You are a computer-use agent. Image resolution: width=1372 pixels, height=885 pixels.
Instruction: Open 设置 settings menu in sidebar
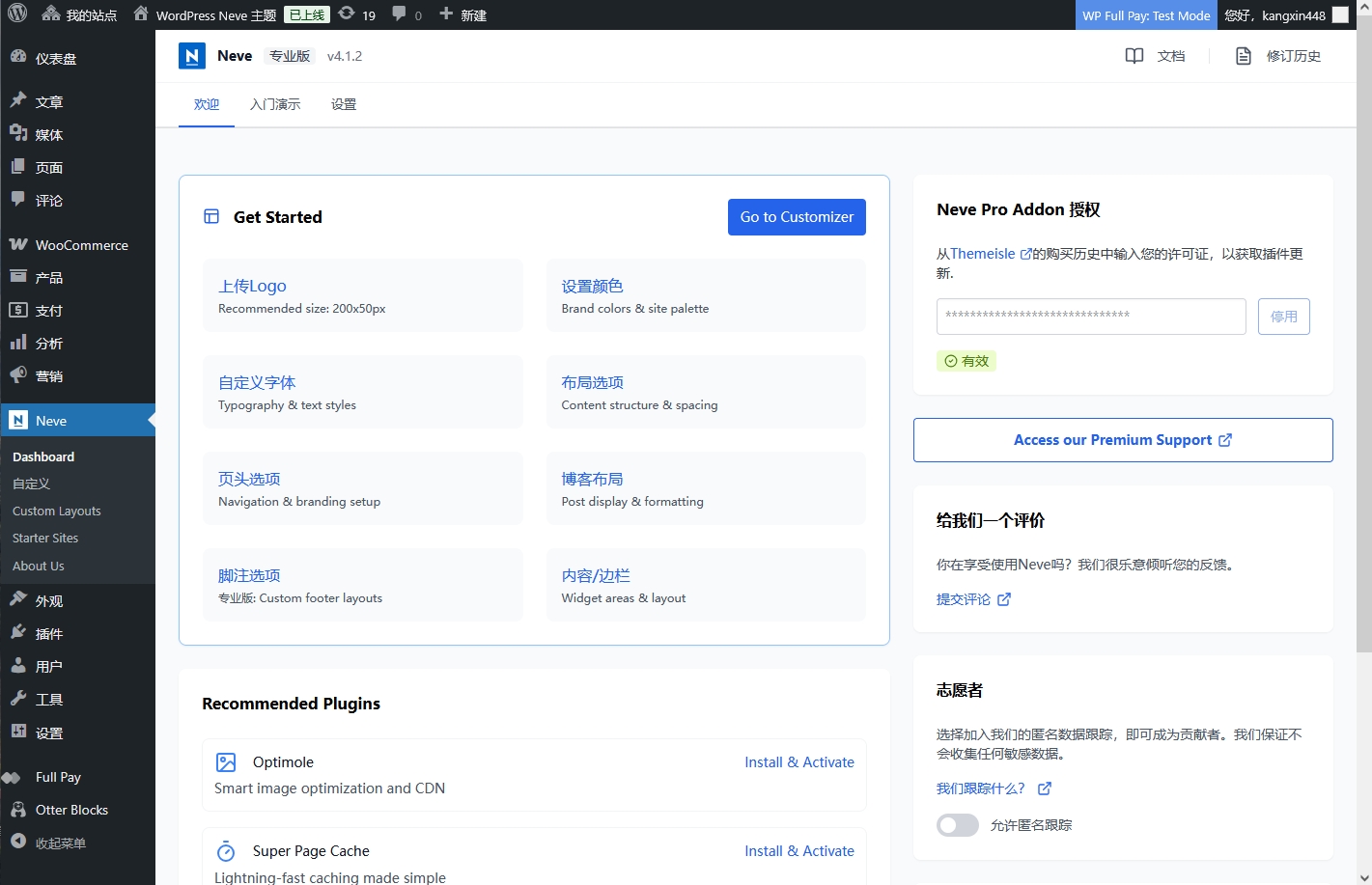tap(77, 733)
